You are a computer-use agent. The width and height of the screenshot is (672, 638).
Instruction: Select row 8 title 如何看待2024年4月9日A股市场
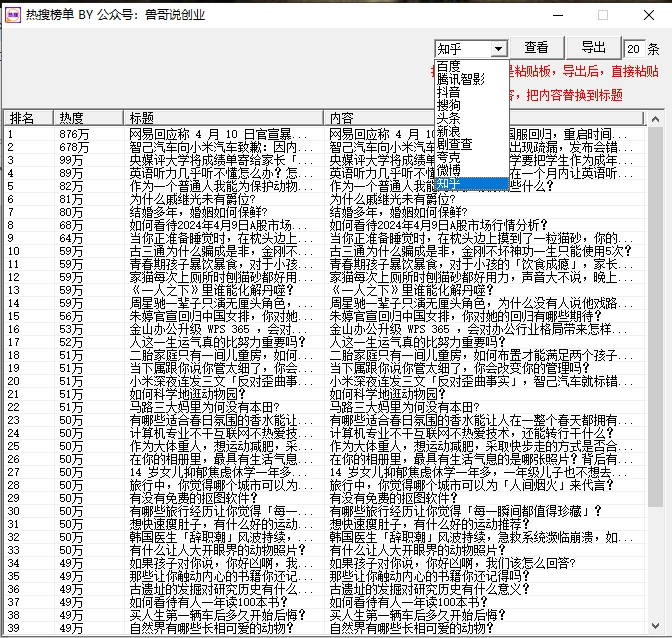click(x=218, y=226)
